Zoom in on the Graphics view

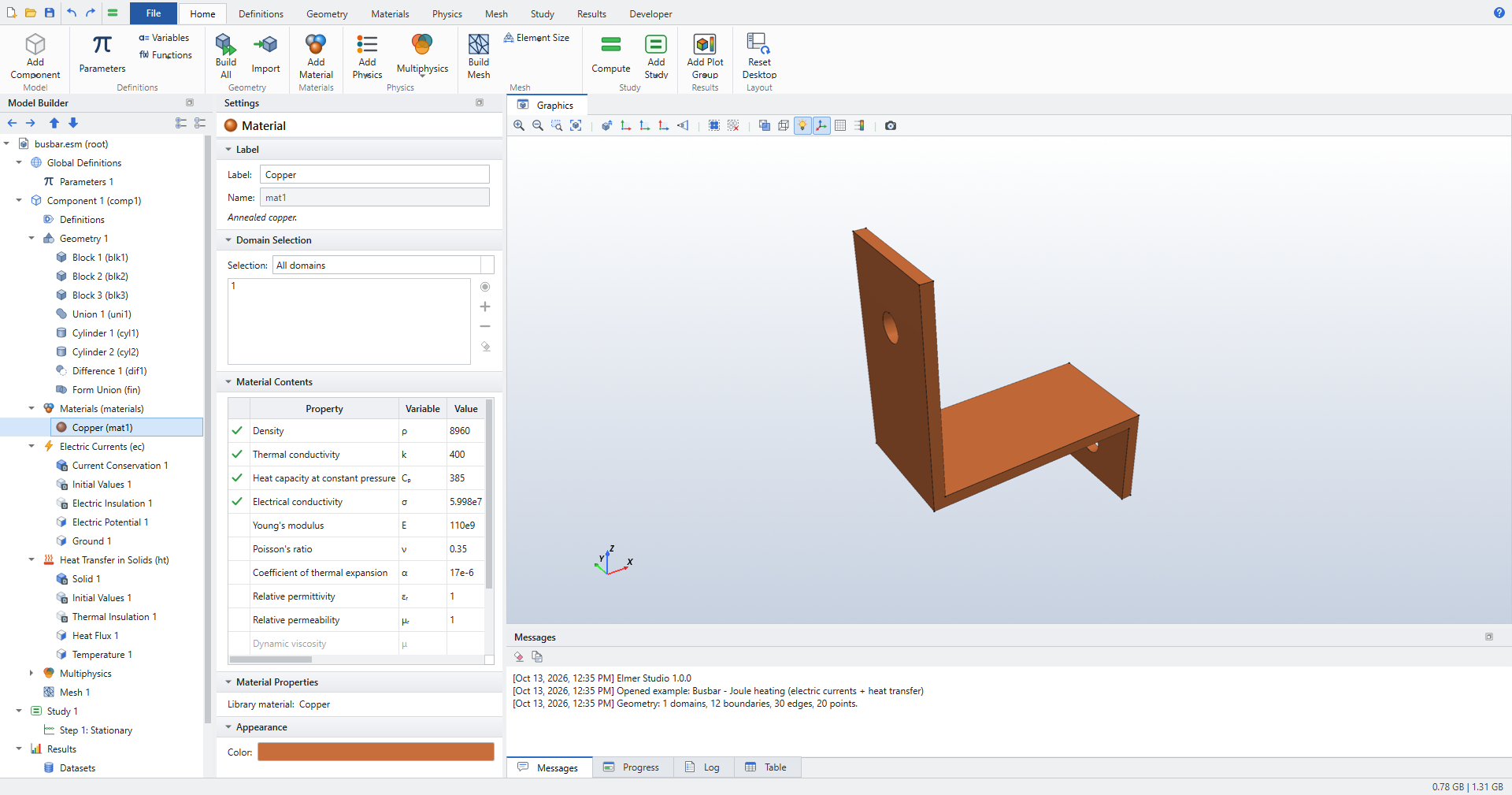coord(519,125)
